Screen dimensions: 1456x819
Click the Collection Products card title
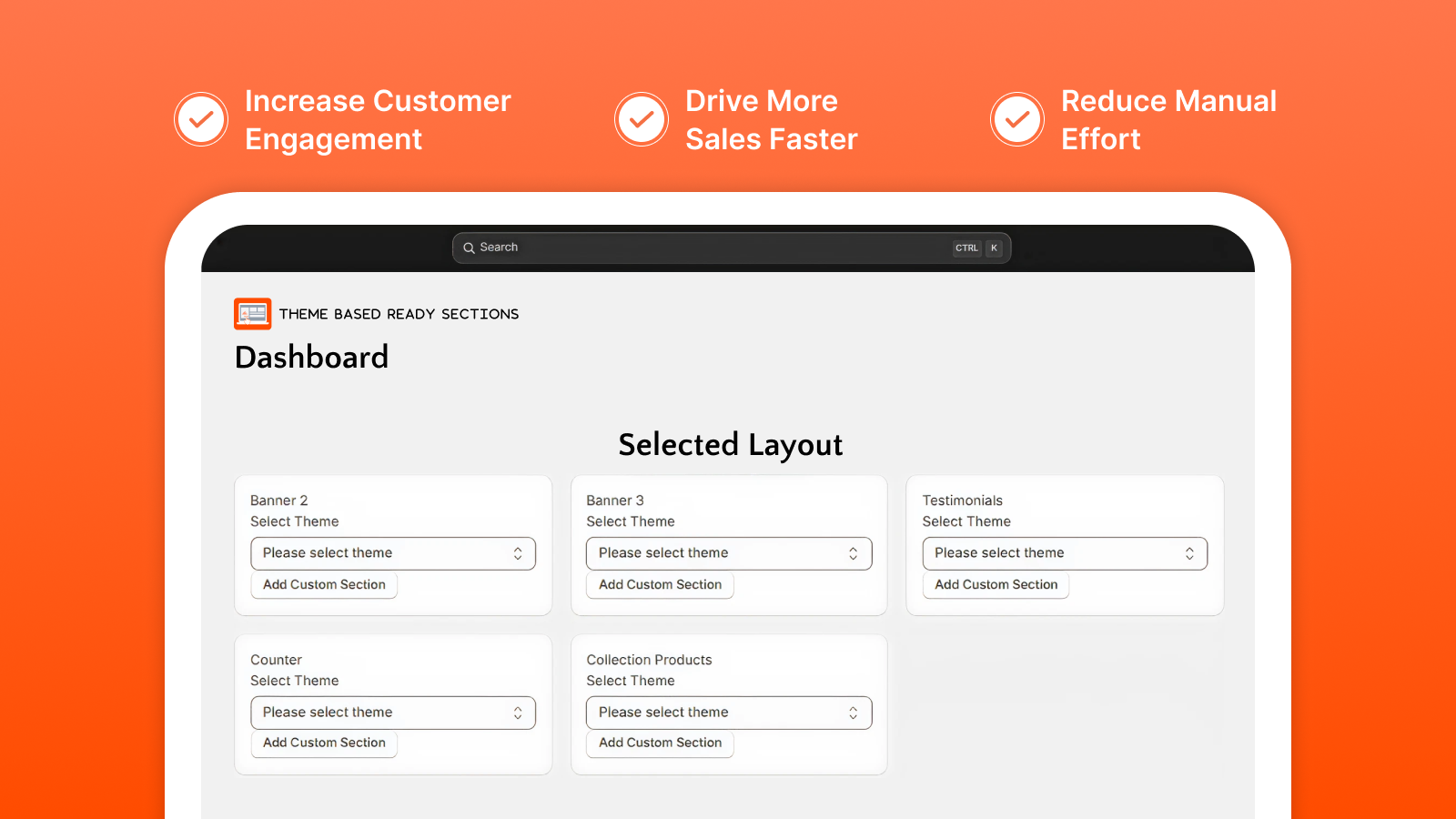point(649,660)
